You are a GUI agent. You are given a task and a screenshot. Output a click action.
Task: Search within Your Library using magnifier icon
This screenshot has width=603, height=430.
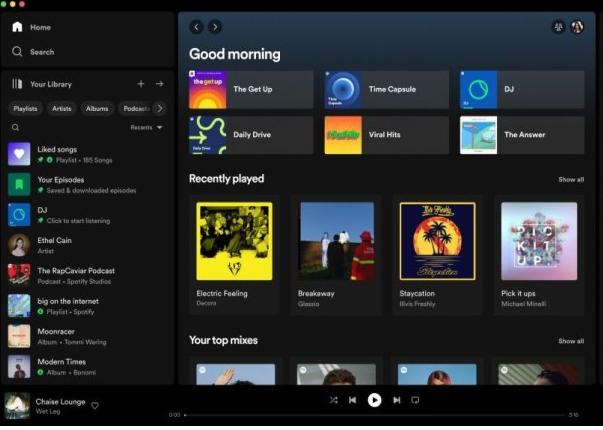pyautogui.click(x=15, y=128)
